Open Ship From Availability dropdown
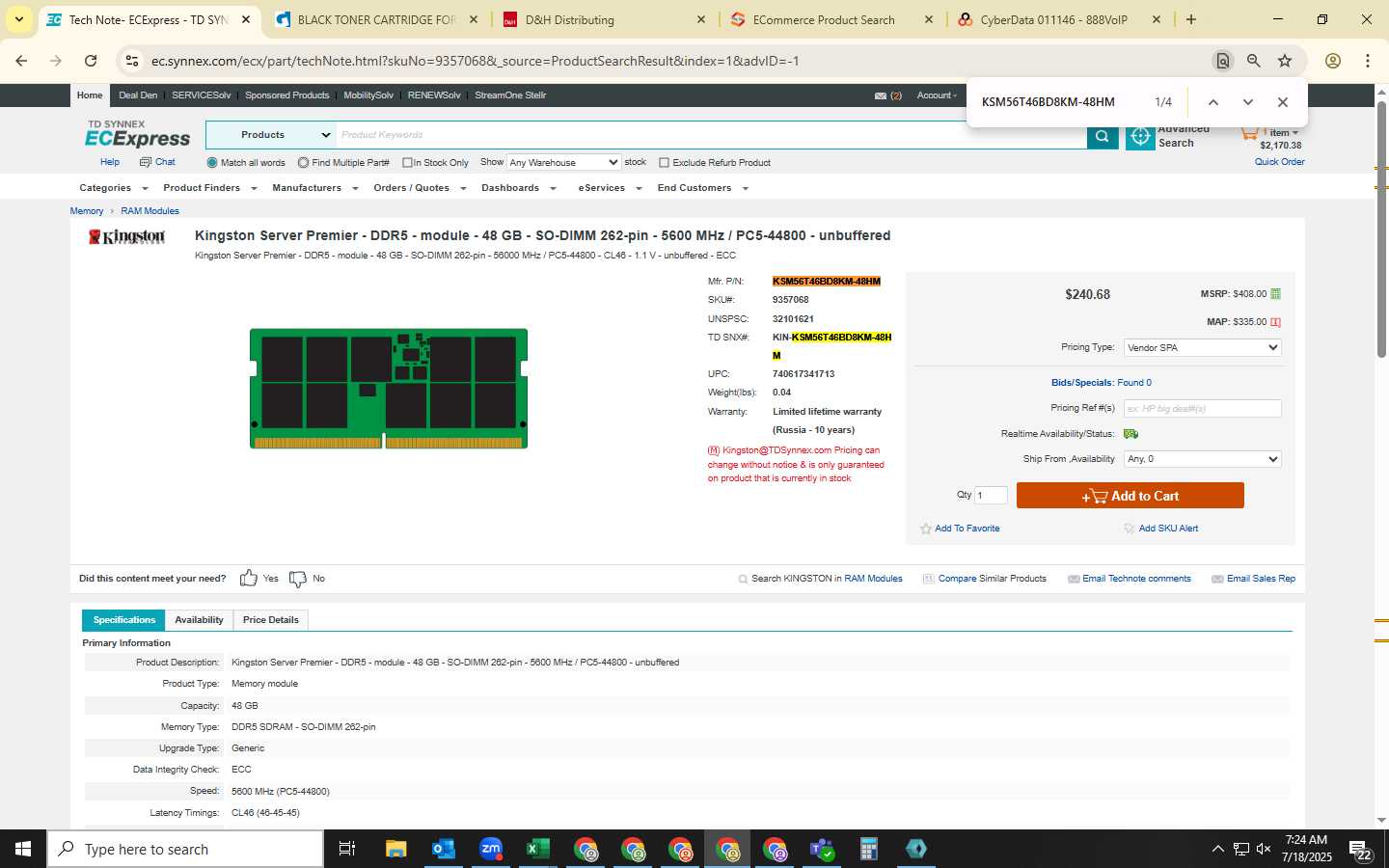 point(1202,459)
